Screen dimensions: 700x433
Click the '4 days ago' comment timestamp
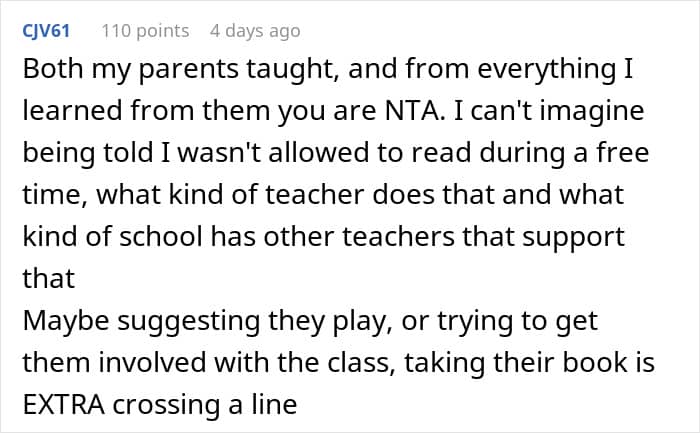(x=254, y=31)
